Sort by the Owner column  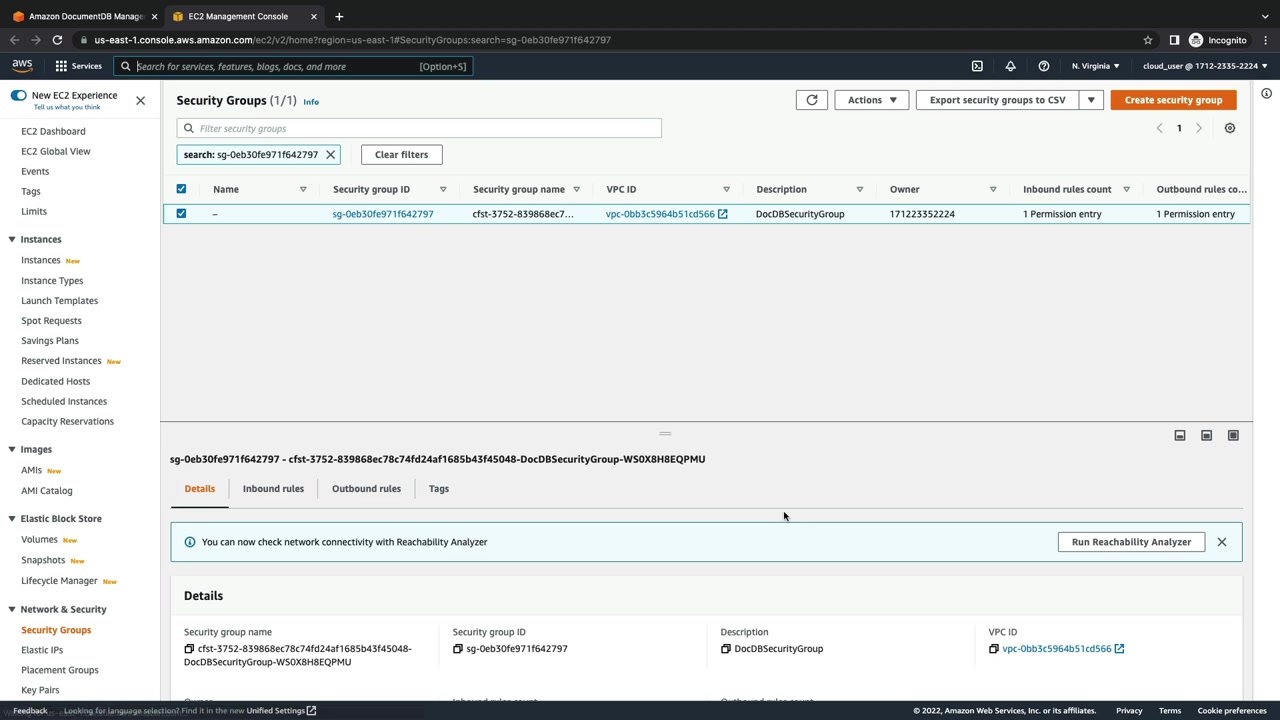click(x=993, y=189)
